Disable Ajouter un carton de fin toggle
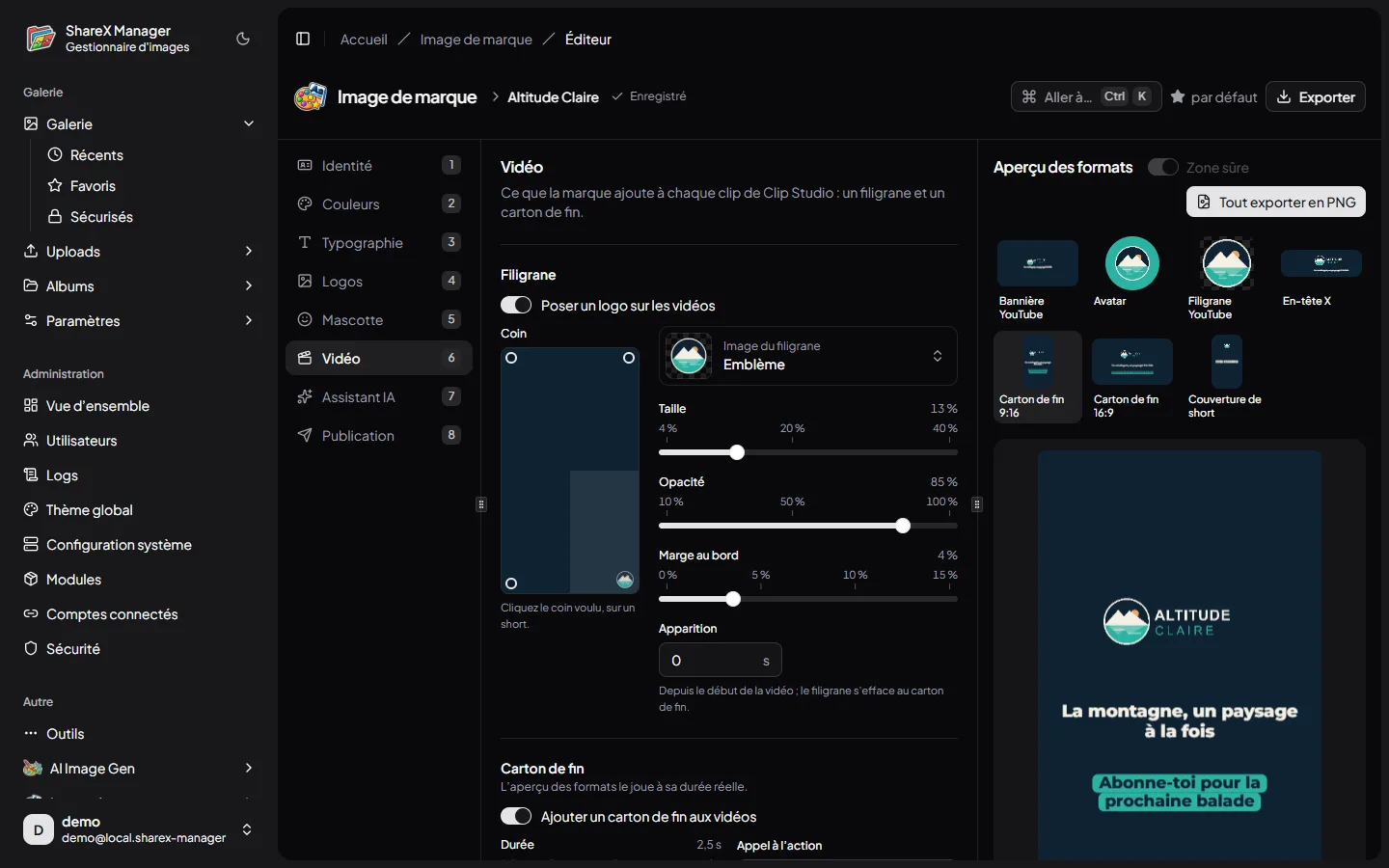The height and width of the screenshot is (868, 1389). pos(516,816)
